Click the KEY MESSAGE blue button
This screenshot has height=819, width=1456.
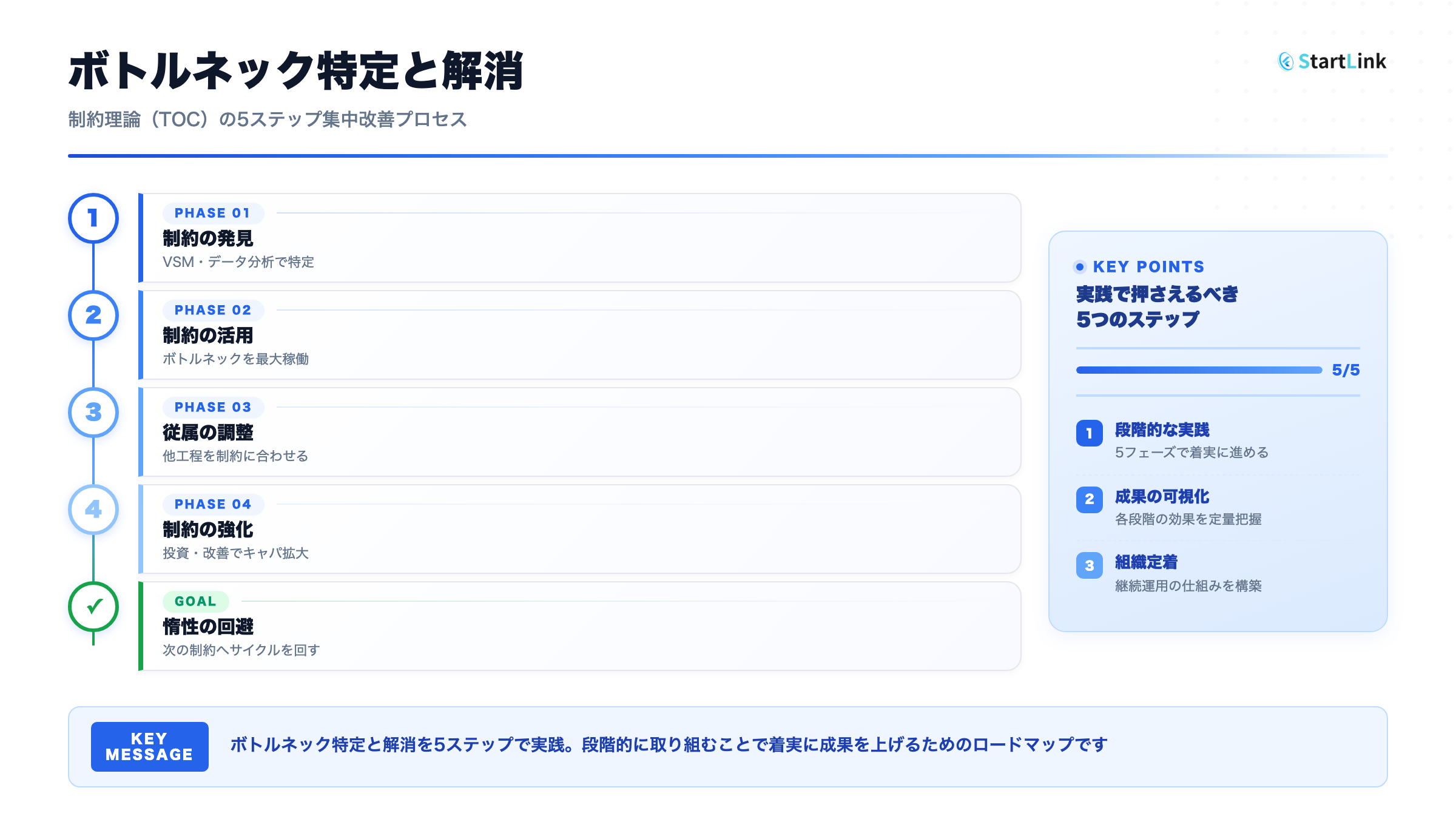tap(149, 747)
